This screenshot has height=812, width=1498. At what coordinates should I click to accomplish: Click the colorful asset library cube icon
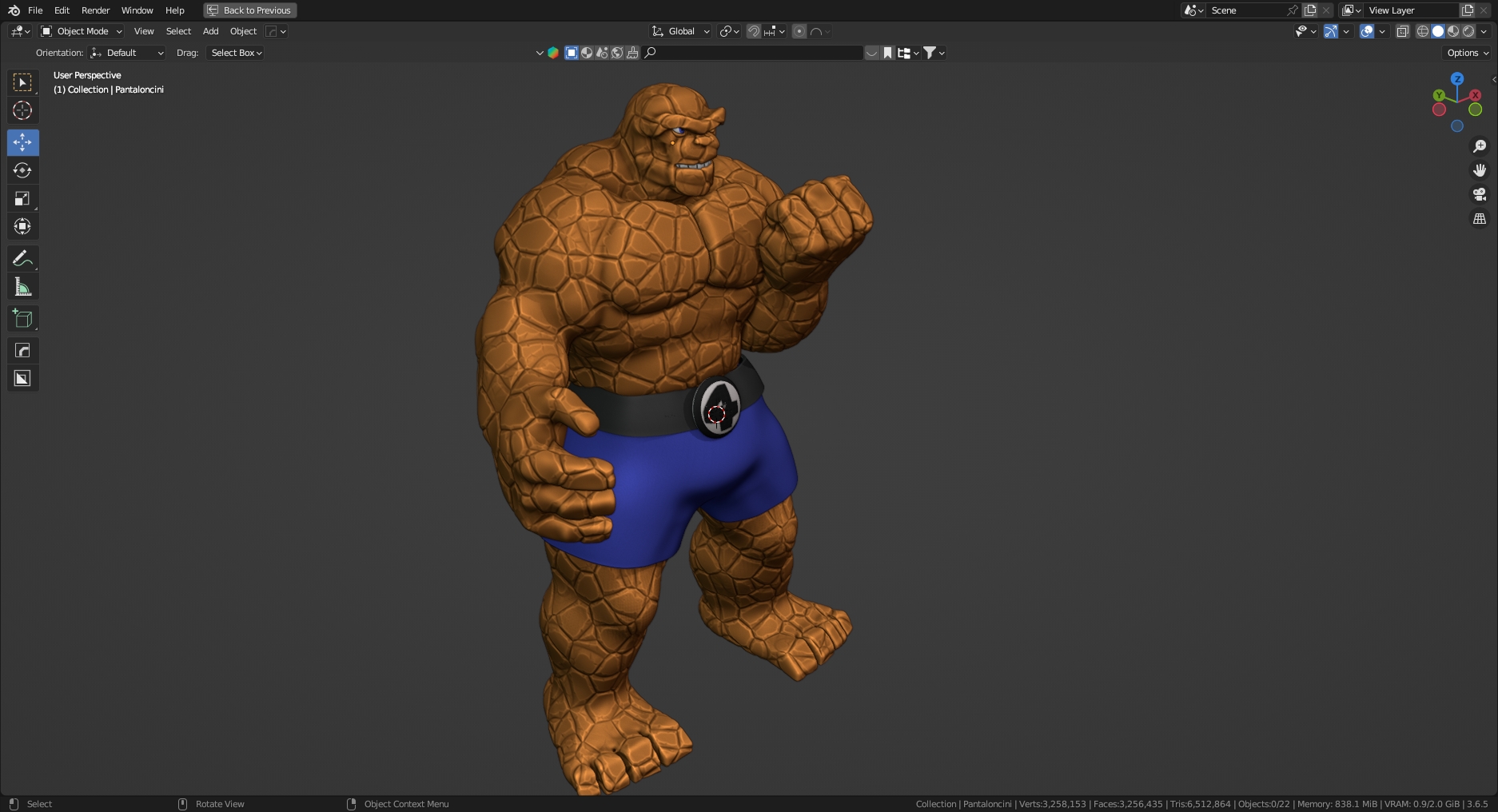(x=552, y=53)
